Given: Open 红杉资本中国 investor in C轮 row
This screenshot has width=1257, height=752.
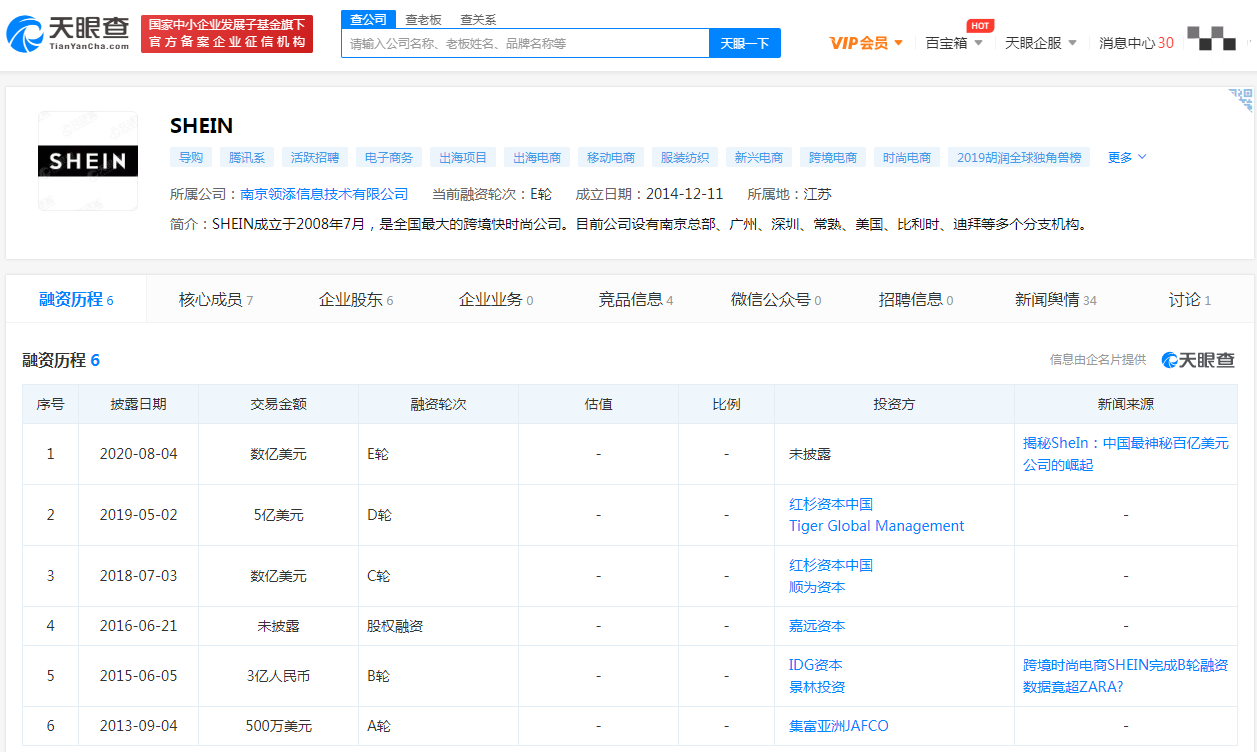Looking at the screenshot, I should click(830, 565).
